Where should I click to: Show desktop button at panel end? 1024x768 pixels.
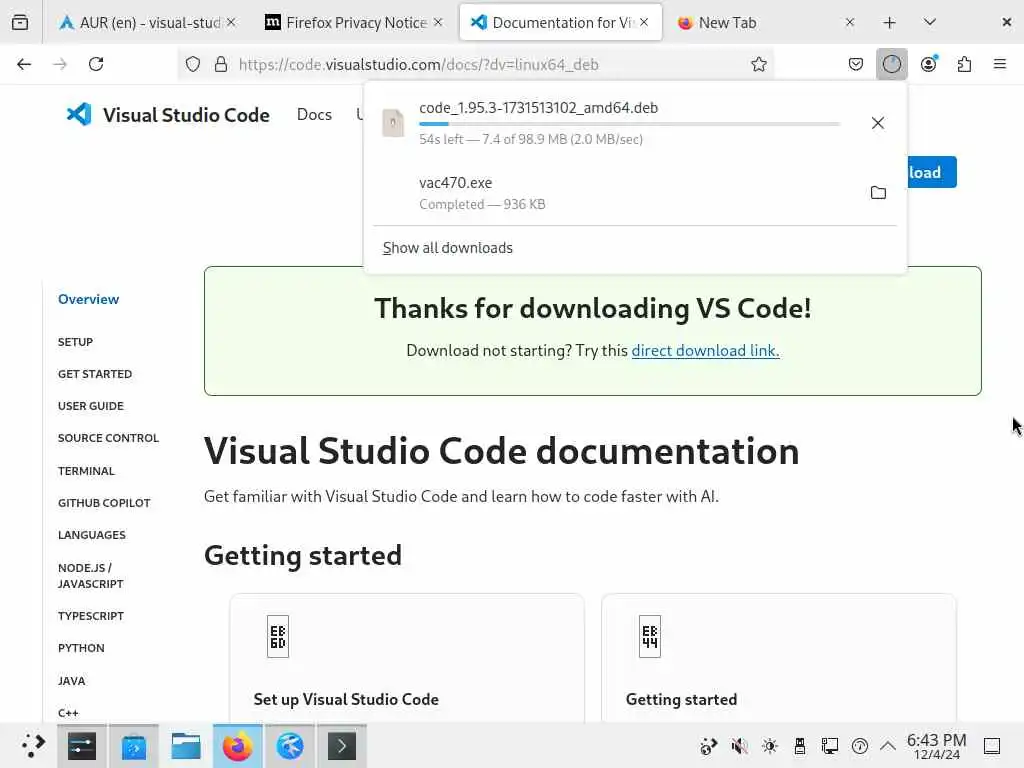pyautogui.click(x=992, y=746)
